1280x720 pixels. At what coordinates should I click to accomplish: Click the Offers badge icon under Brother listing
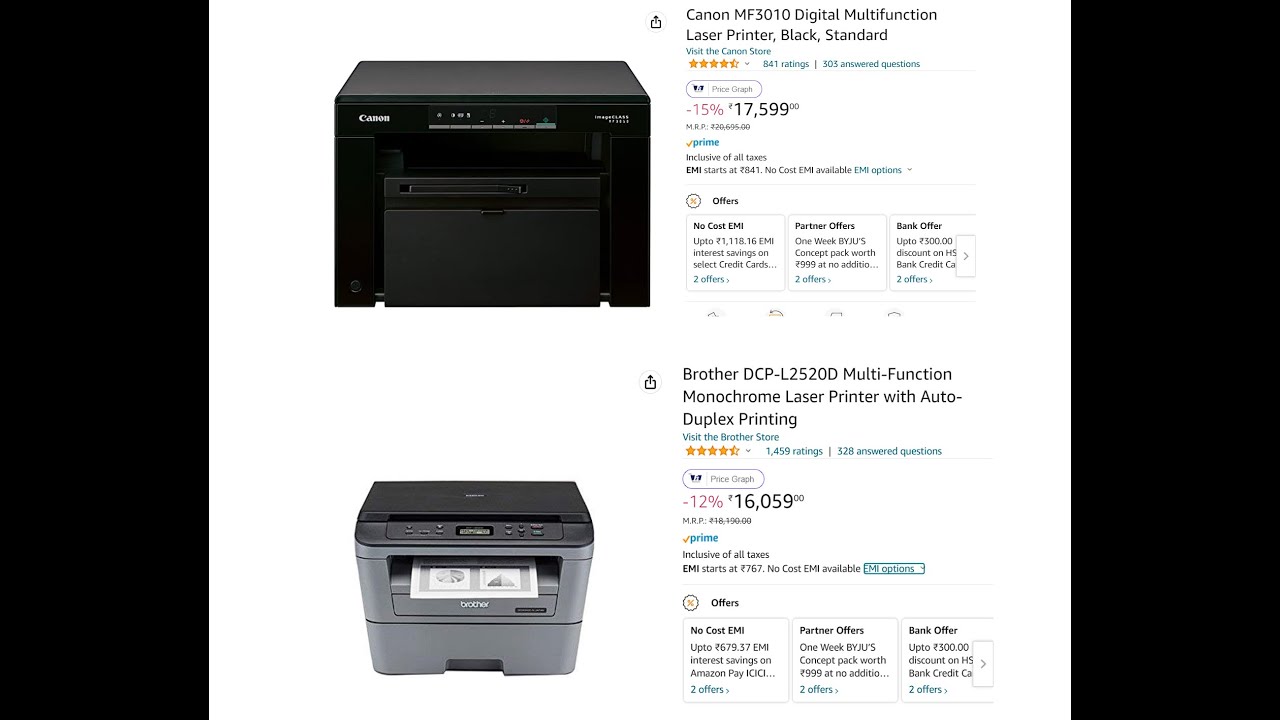click(690, 603)
